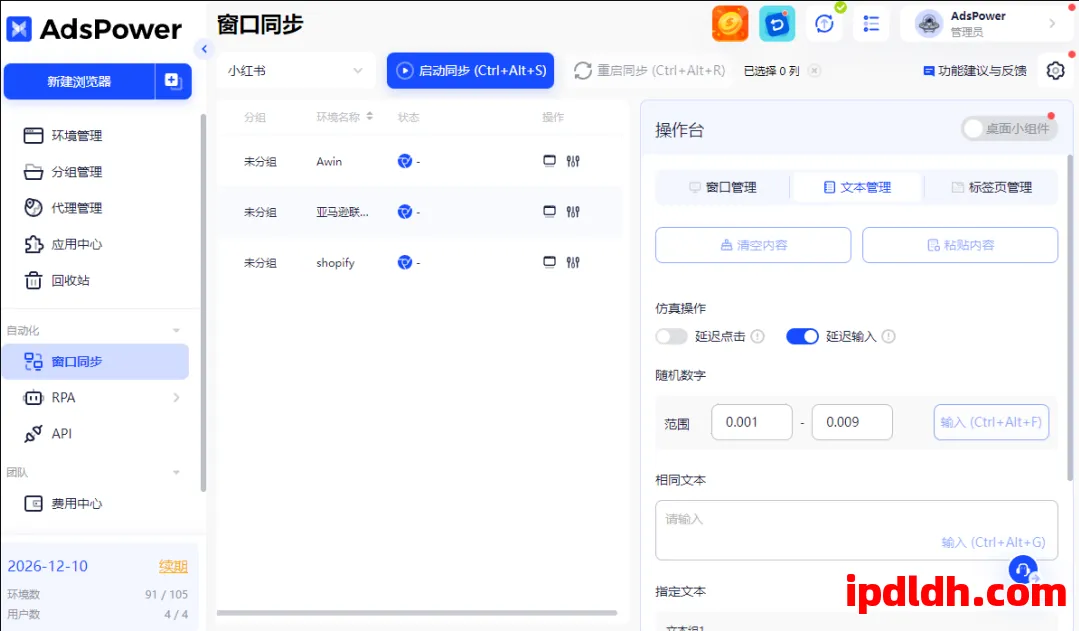Click the 0.009 range maximum field
This screenshot has height=631, width=1079.
coord(852,422)
